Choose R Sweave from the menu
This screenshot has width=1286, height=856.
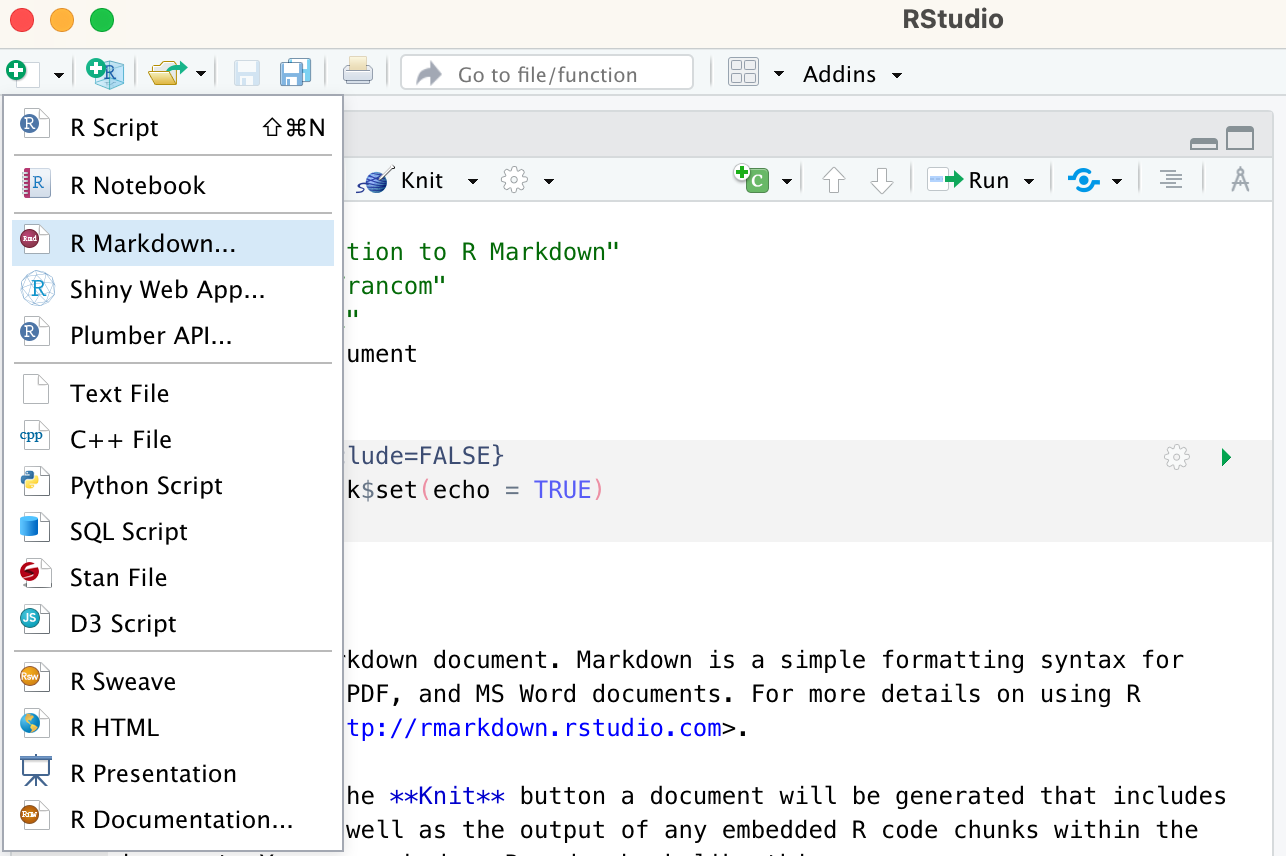pyautogui.click(x=173, y=681)
